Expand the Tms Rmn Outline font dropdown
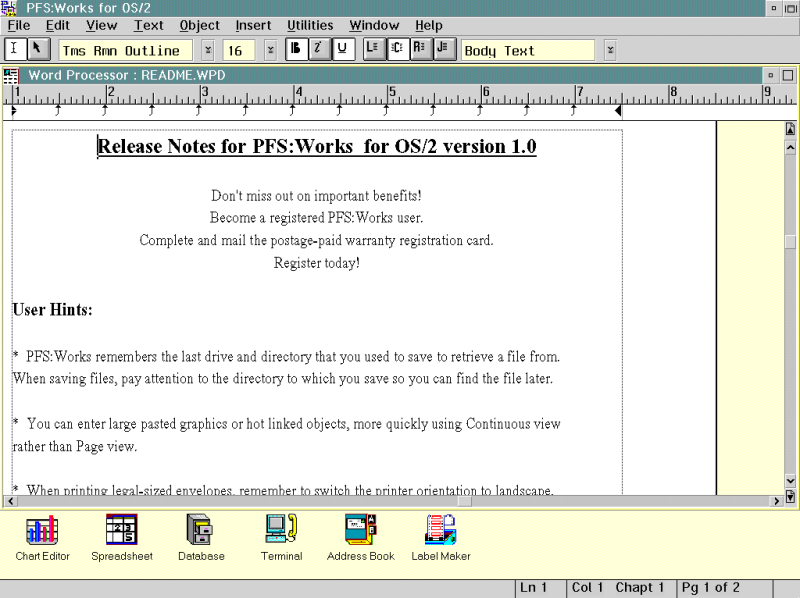 [x=208, y=50]
